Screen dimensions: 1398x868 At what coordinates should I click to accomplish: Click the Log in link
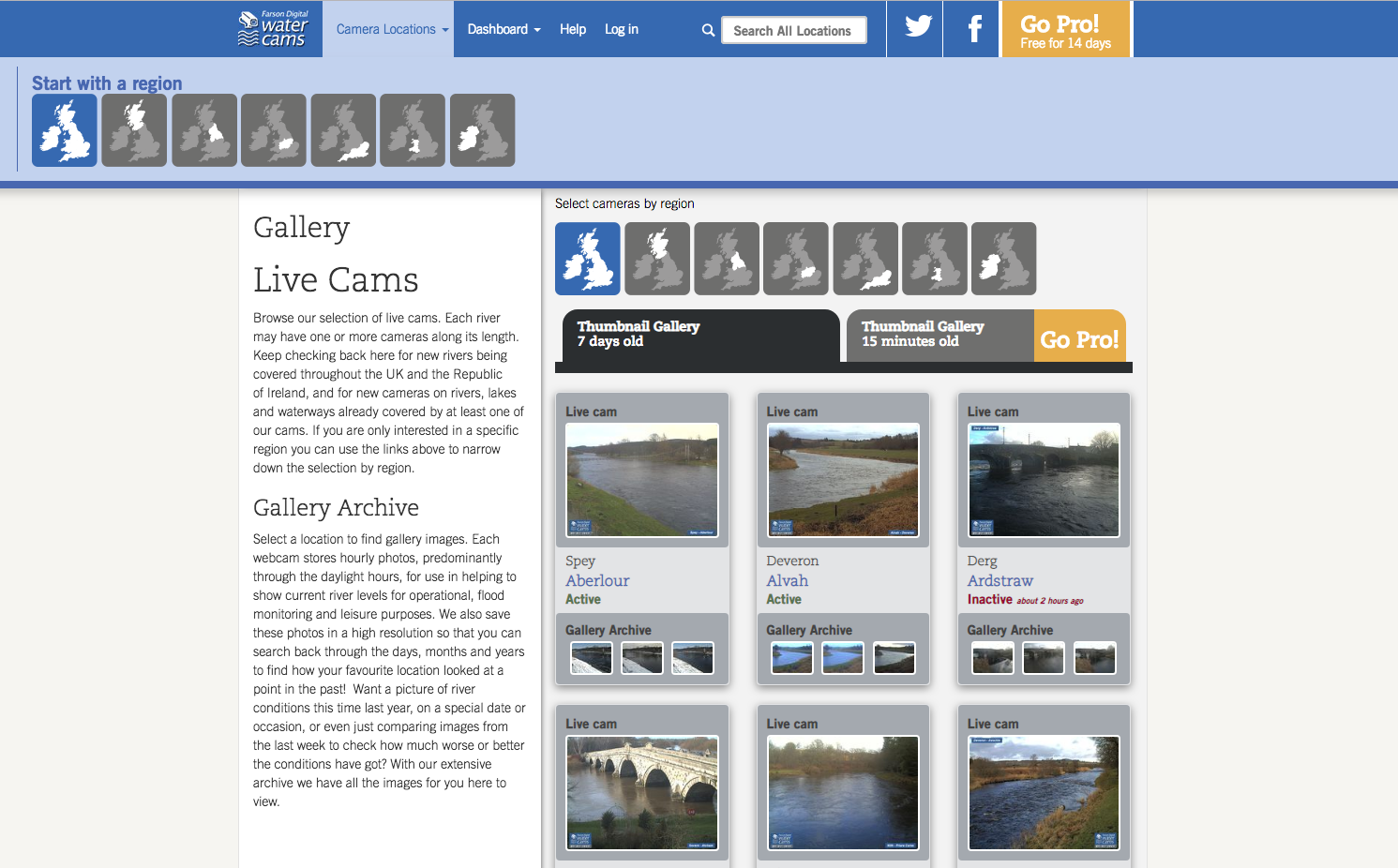click(x=621, y=29)
